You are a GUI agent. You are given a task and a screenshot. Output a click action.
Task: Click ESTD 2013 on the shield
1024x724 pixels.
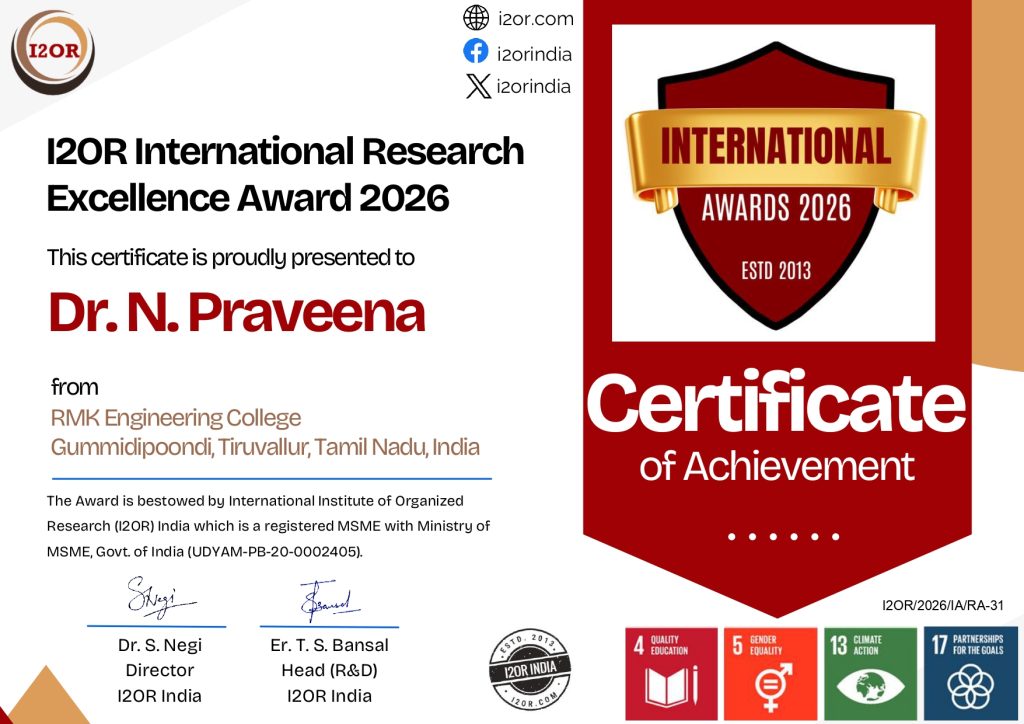coord(776,270)
